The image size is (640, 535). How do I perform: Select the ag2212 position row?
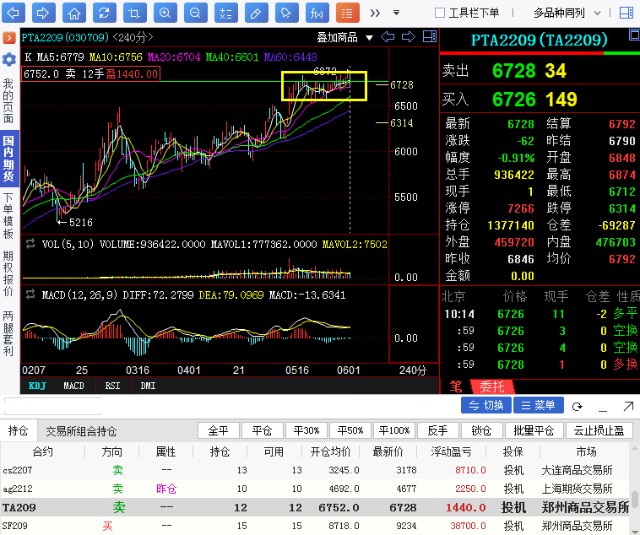click(315, 488)
